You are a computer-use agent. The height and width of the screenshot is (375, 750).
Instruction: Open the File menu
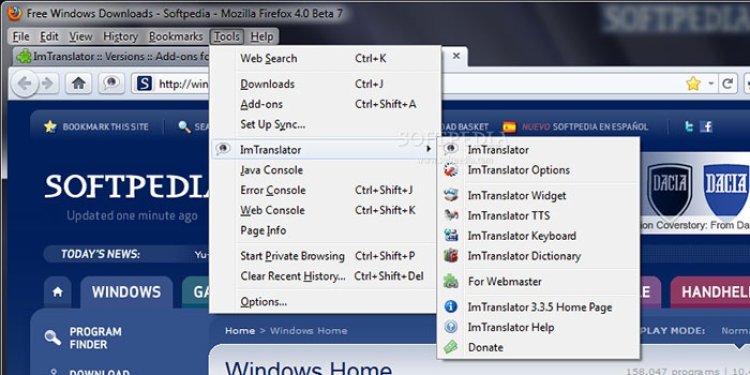21,37
